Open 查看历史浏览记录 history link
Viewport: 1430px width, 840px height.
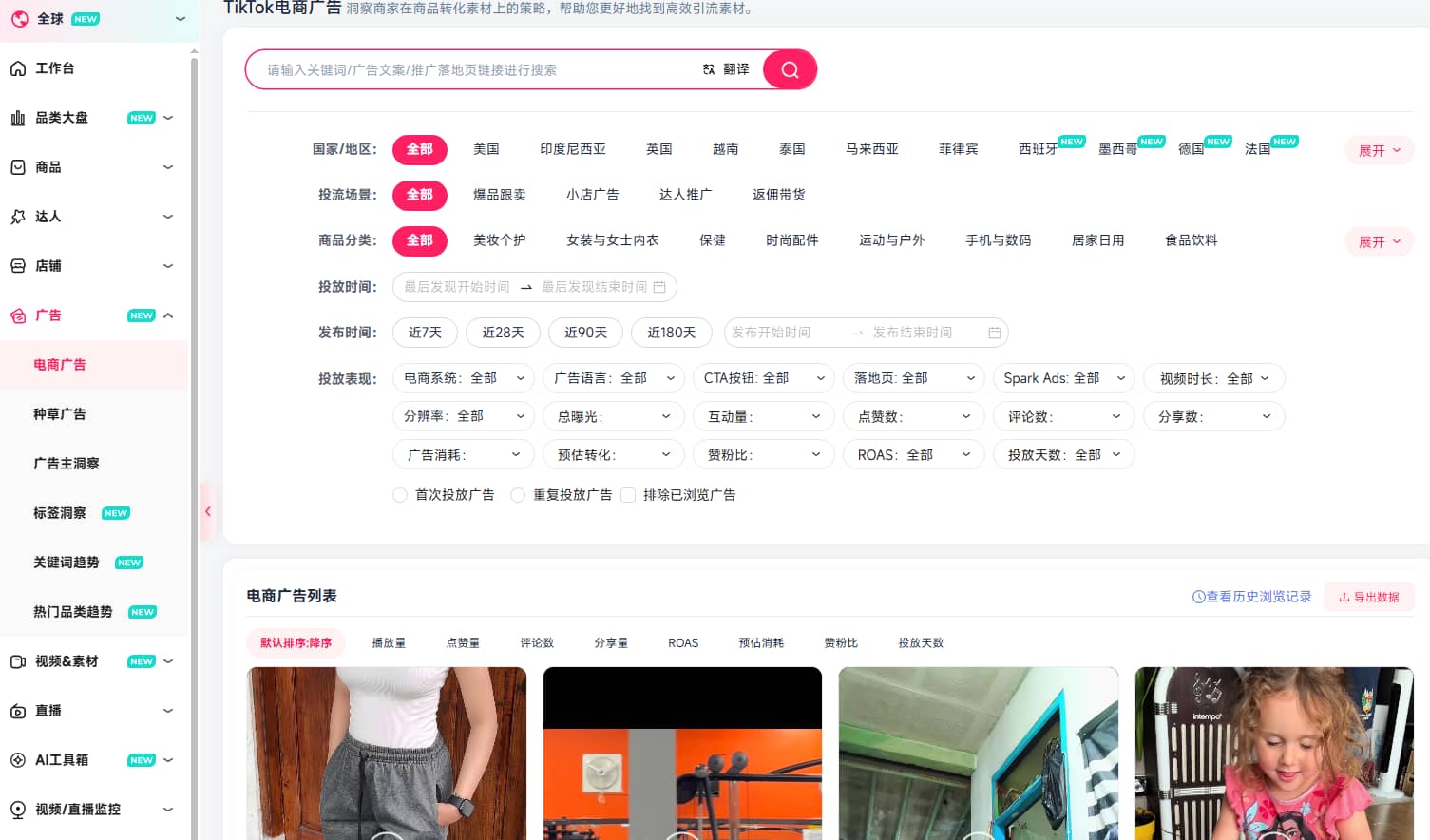1252,597
